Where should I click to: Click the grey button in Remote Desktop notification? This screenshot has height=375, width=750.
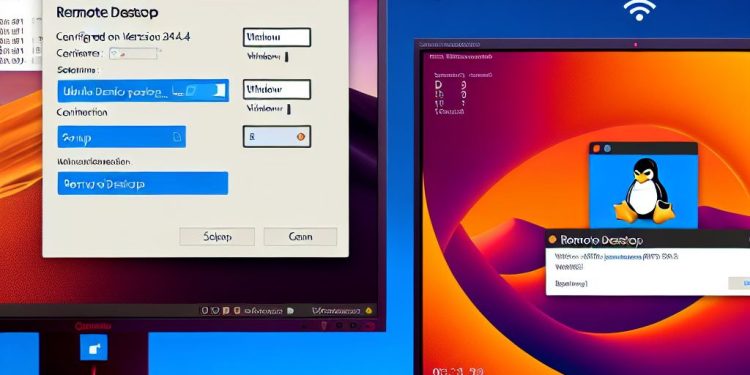739,283
